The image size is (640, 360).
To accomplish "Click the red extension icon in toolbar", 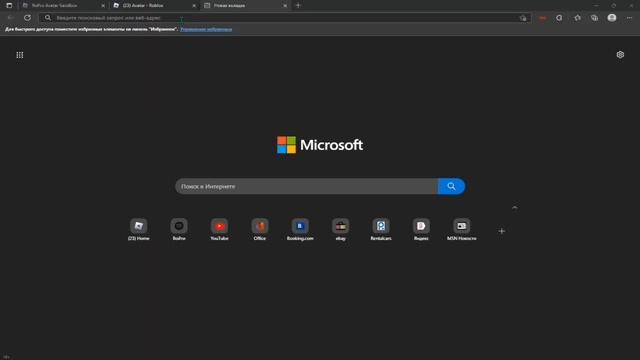I will [x=542, y=18].
